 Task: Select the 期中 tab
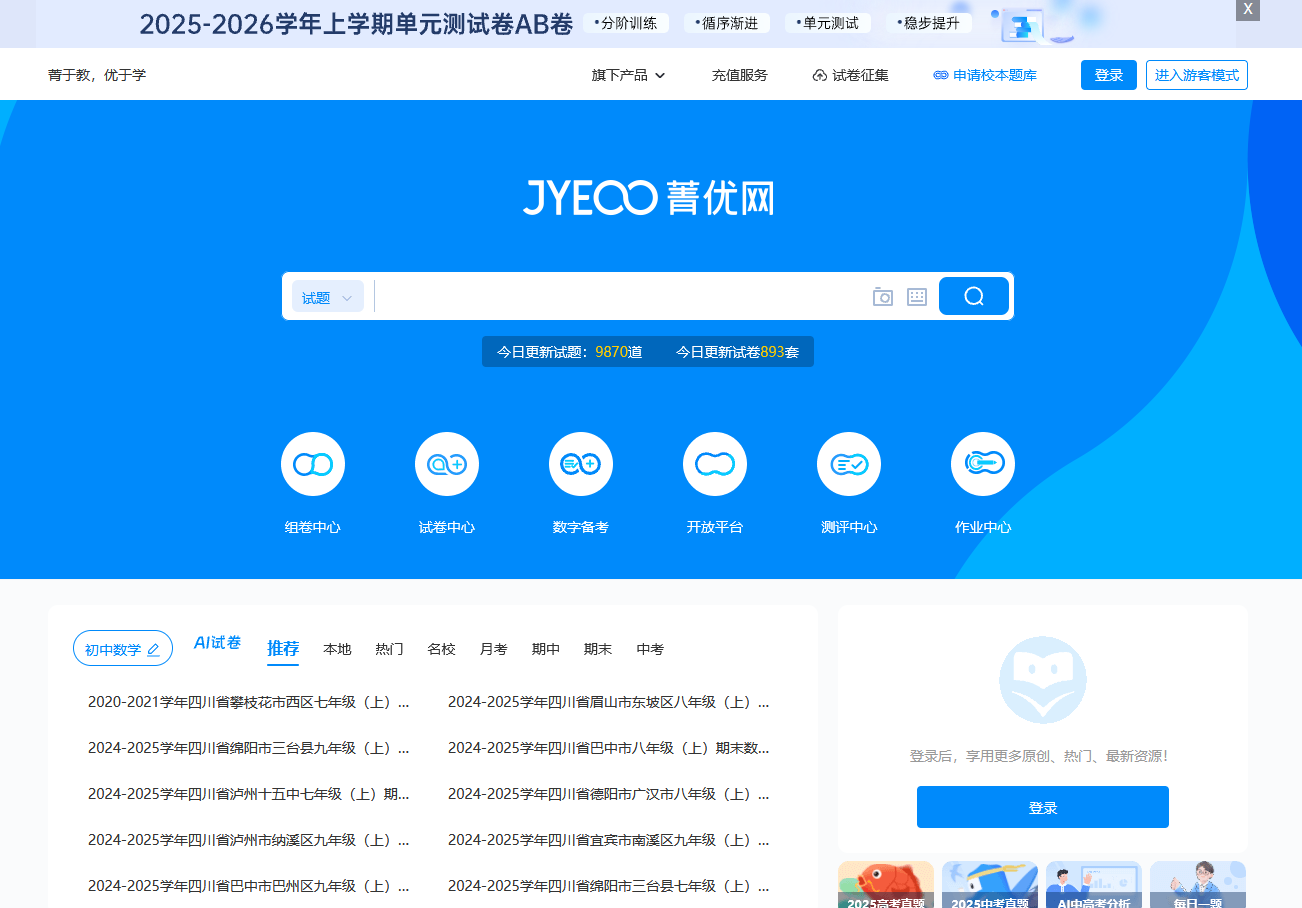546,649
